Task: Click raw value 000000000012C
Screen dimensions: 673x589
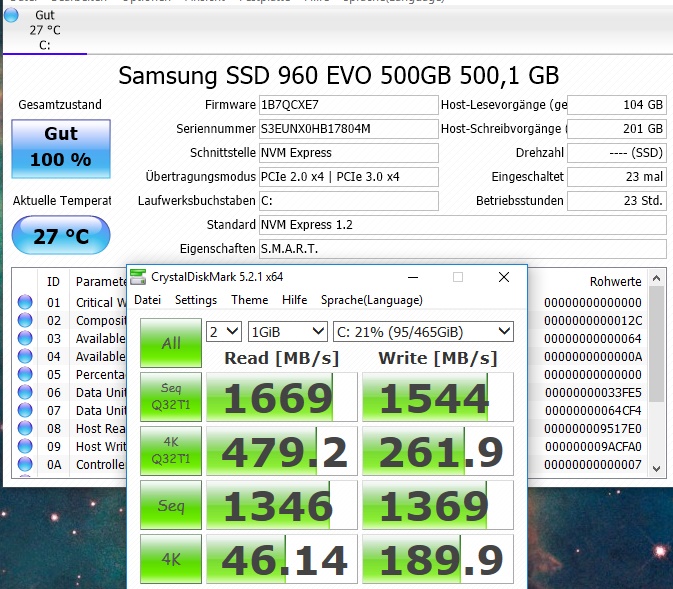Action: pos(593,321)
